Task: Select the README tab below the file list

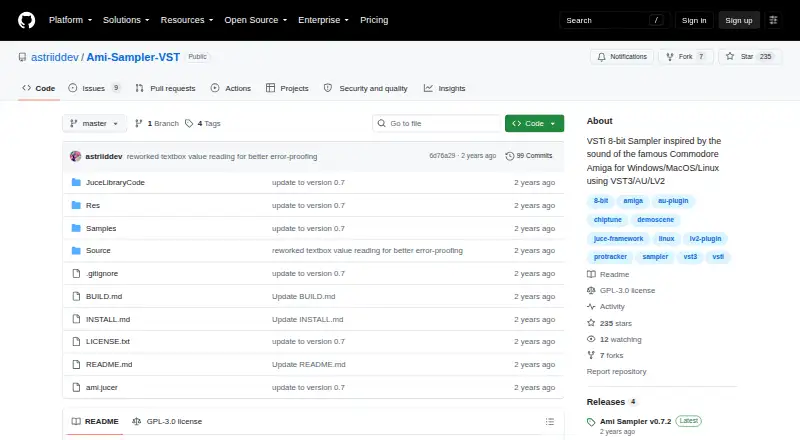Action: point(95,422)
